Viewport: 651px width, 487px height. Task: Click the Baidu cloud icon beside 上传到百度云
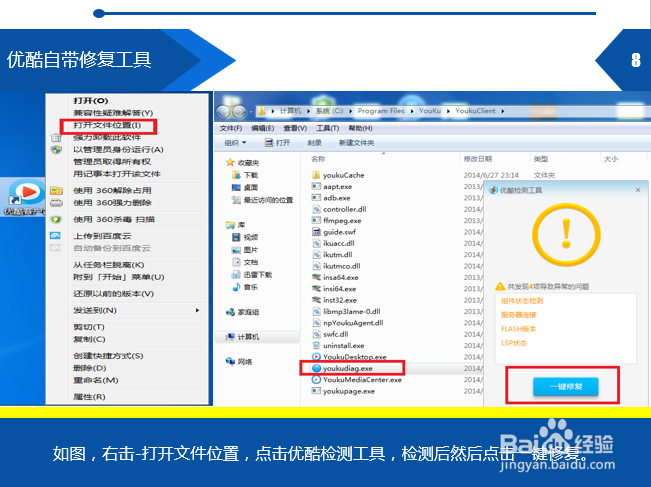(x=56, y=235)
